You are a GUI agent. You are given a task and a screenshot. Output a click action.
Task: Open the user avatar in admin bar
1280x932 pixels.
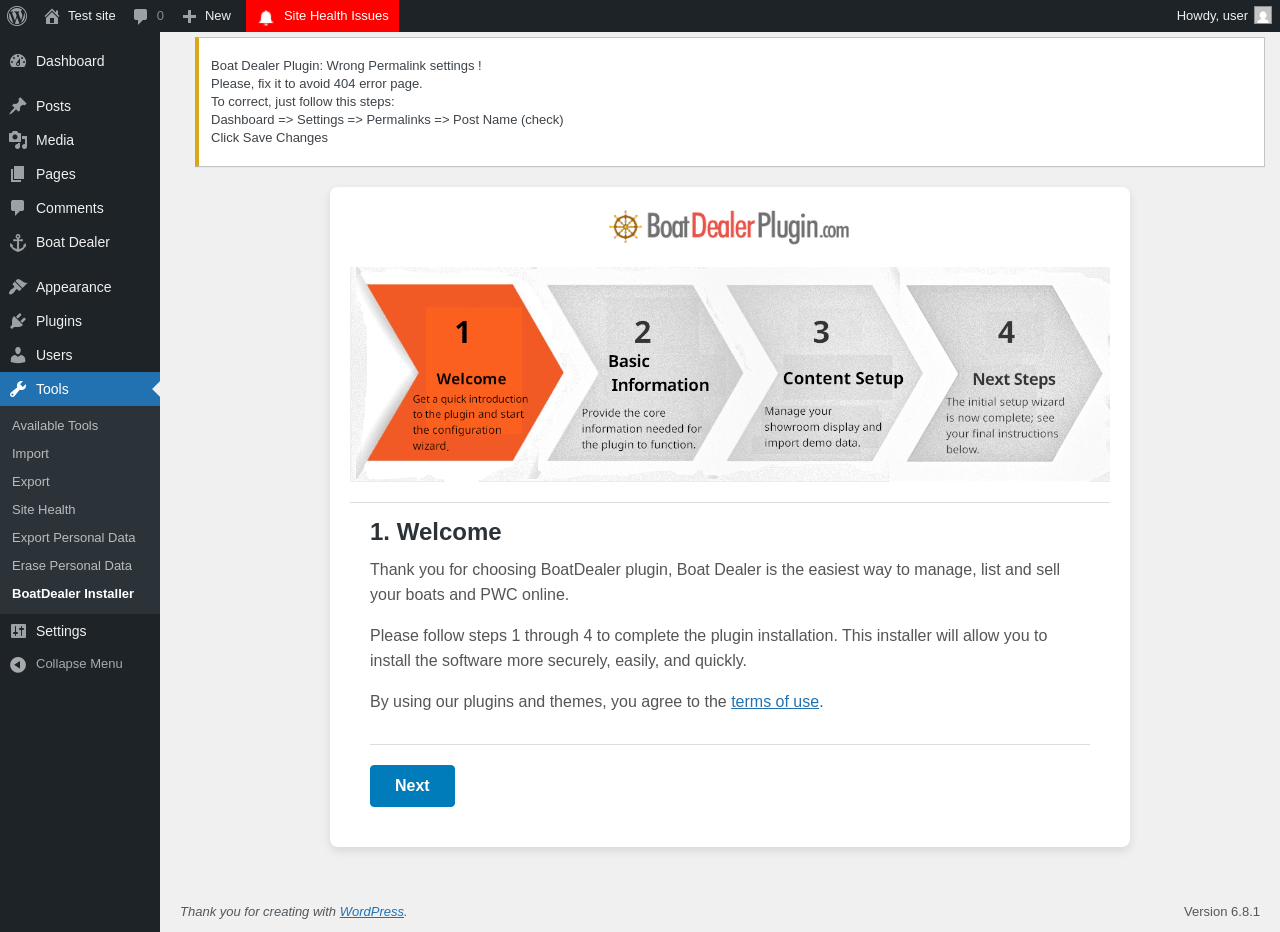[1263, 15]
